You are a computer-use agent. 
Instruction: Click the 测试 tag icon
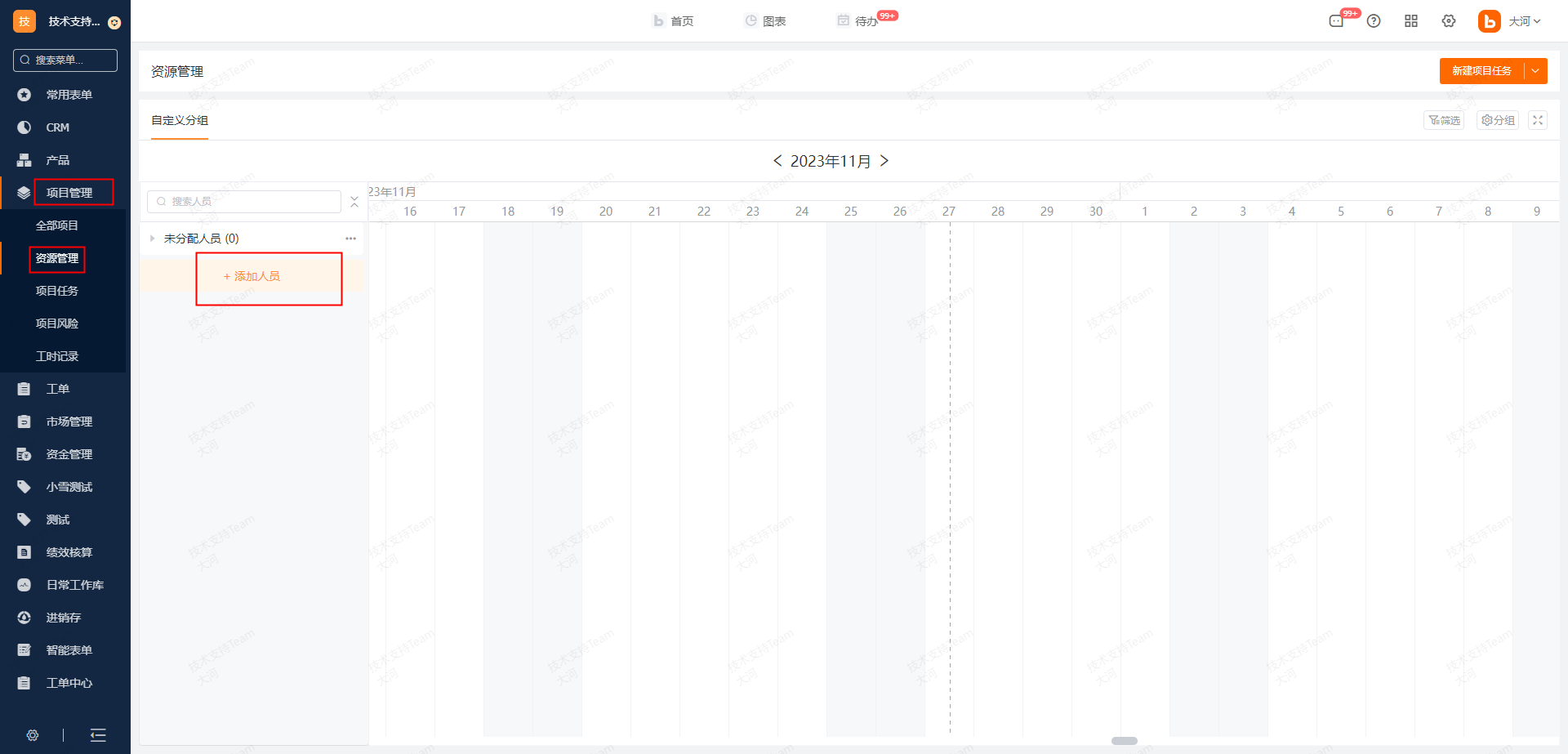pos(24,520)
